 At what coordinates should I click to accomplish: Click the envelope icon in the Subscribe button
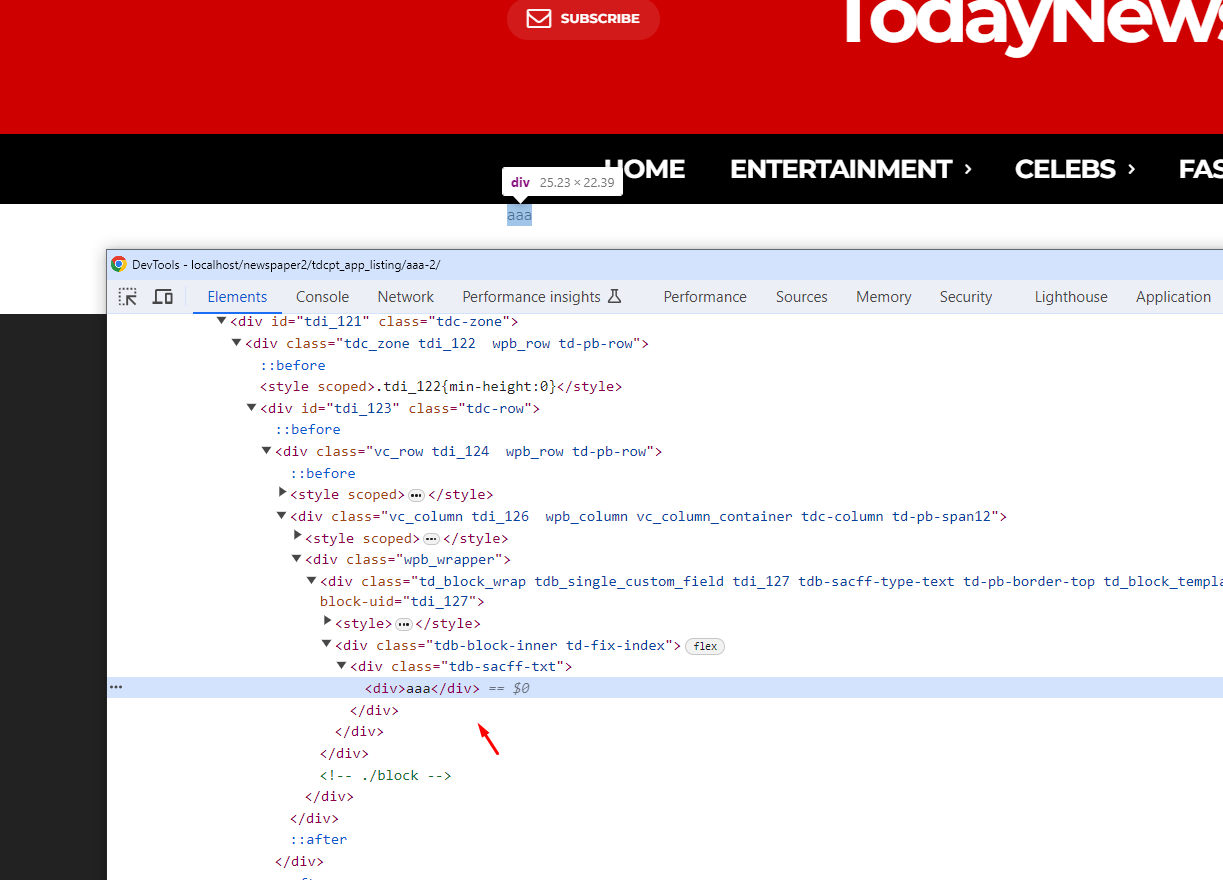(x=539, y=18)
